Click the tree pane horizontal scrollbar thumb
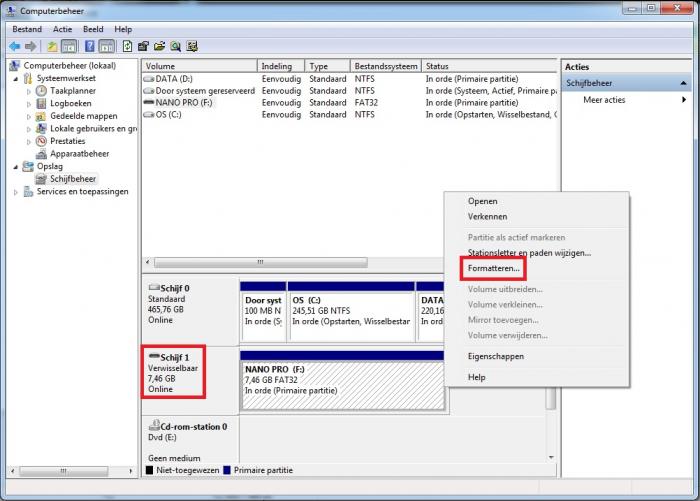Viewport: 700px width, 501px height. (x=63, y=471)
